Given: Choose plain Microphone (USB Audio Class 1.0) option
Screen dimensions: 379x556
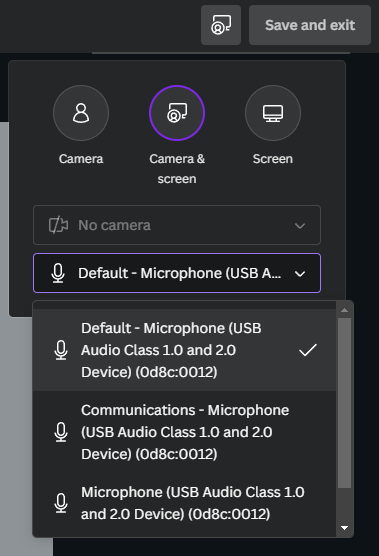Looking at the screenshot, I should (x=184, y=503).
